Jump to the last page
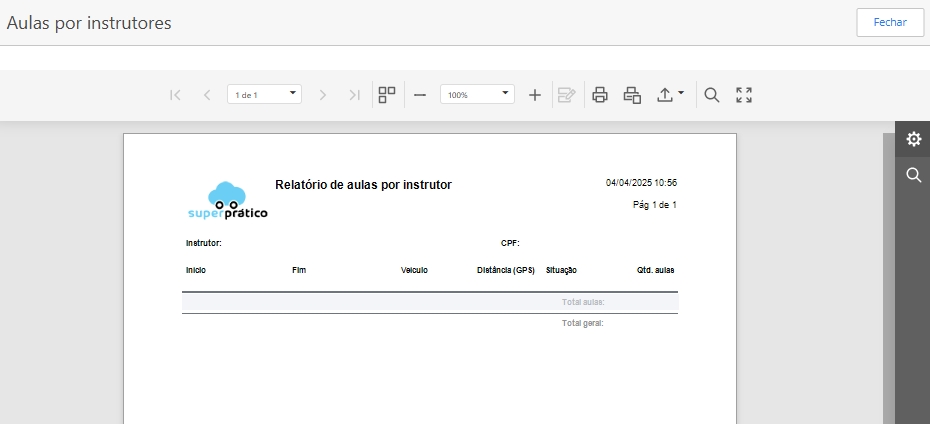930x424 pixels. coord(354,95)
